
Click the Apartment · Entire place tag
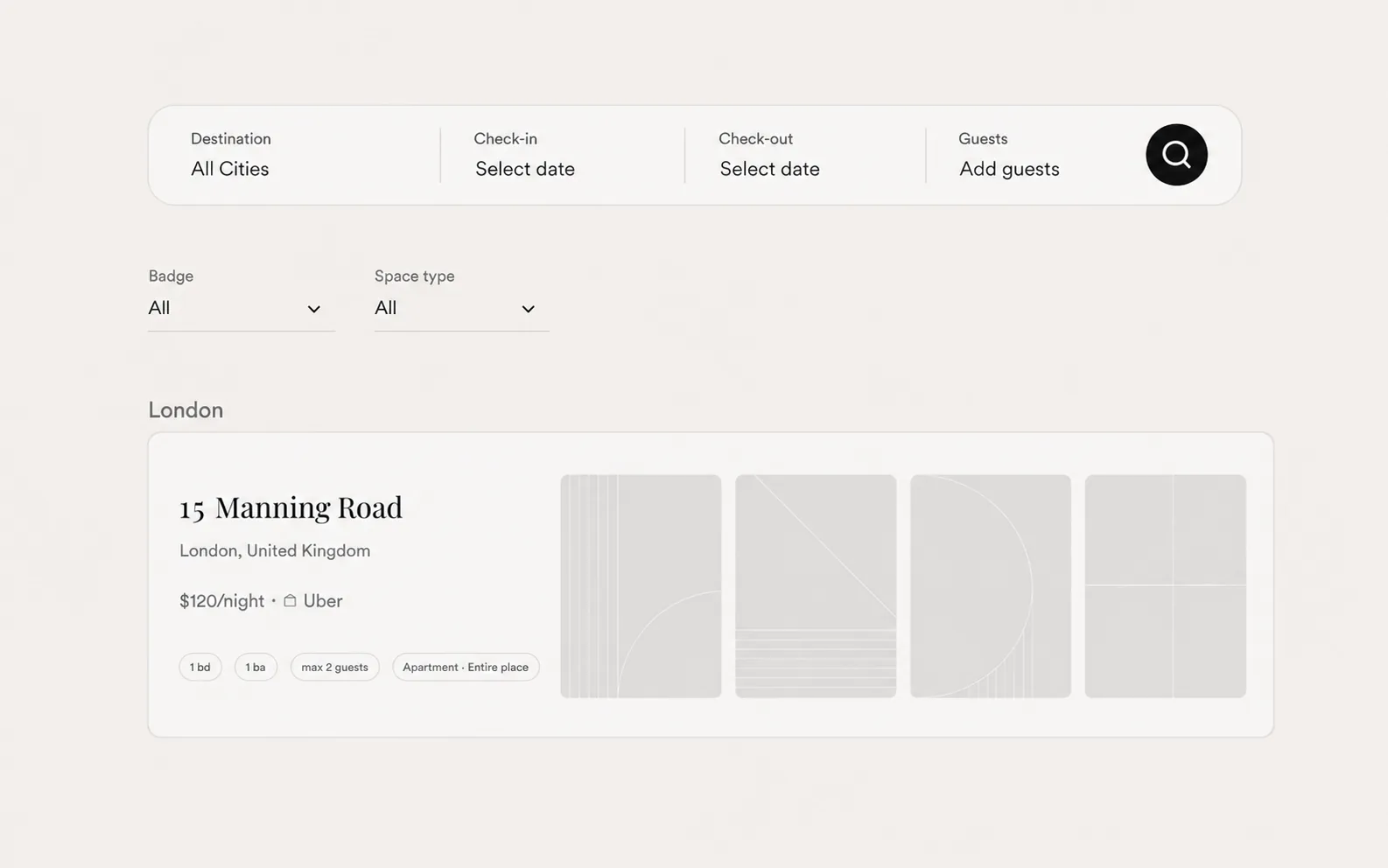click(466, 667)
